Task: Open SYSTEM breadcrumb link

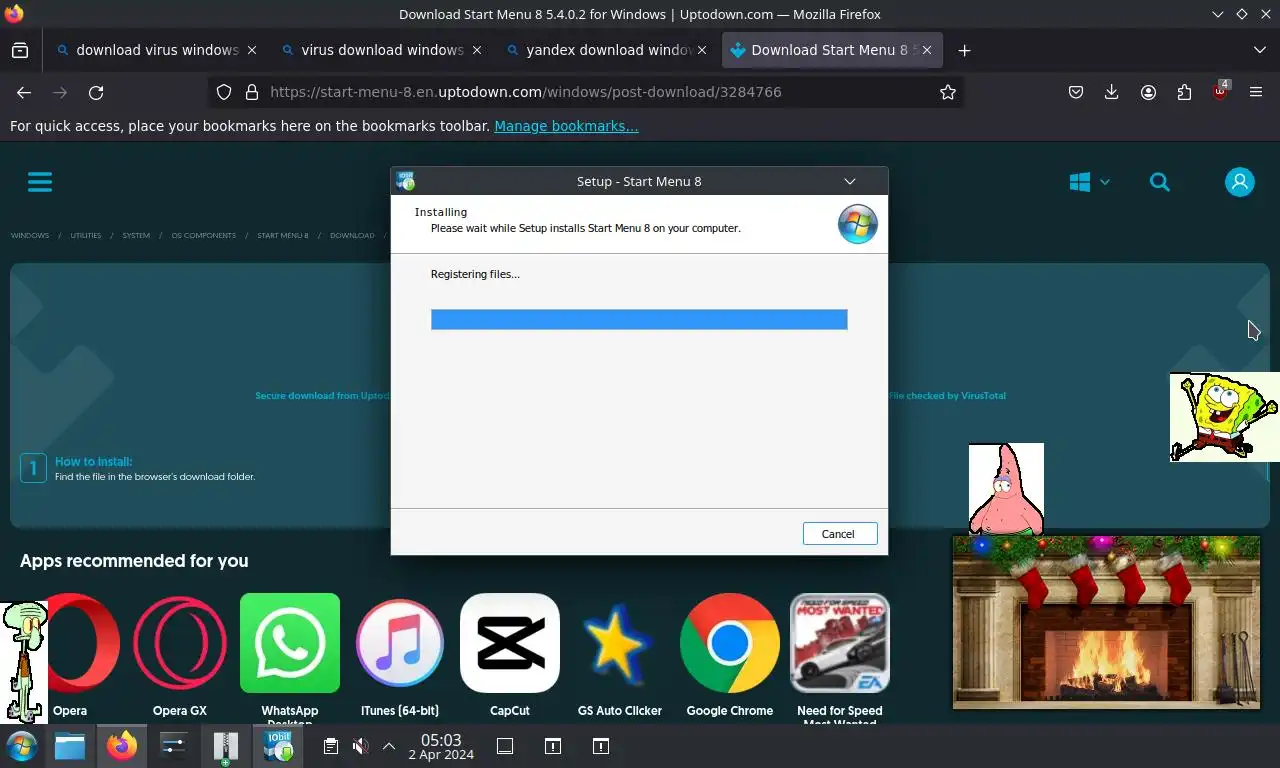Action: pos(136,236)
